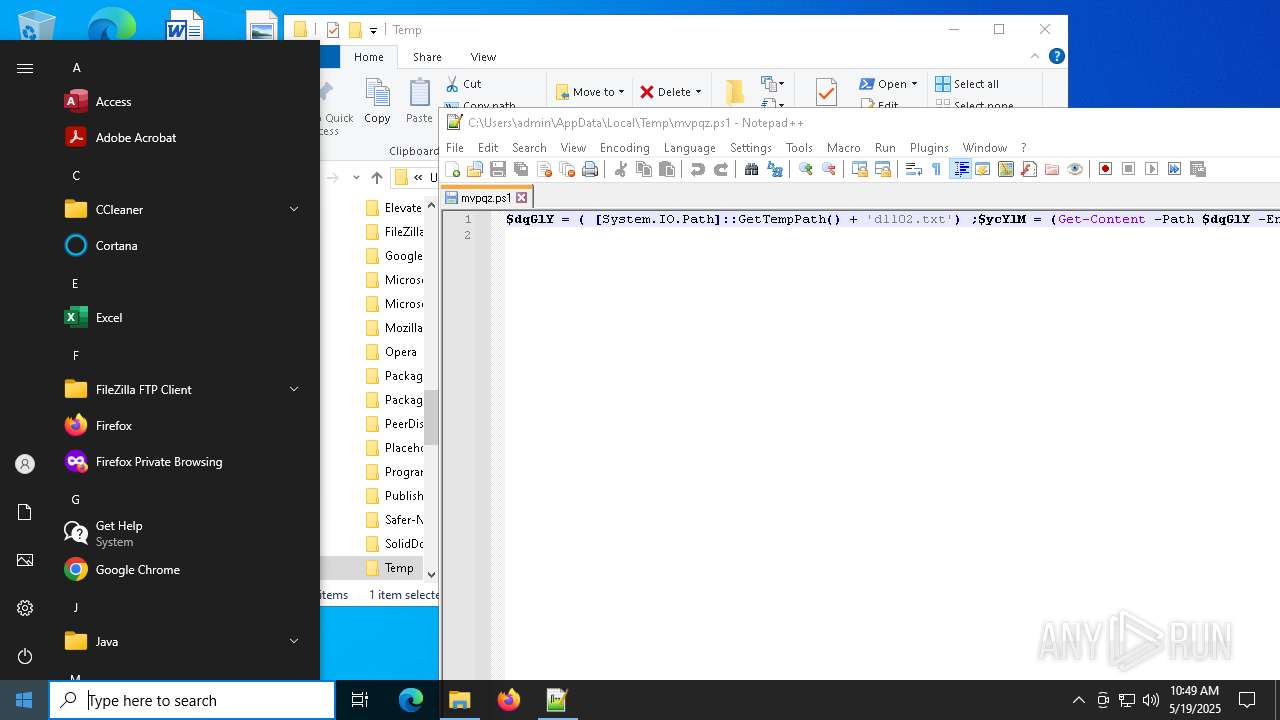The image size is (1280, 720).
Task: Click the Zoom In magnifier icon
Action: pos(805,169)
